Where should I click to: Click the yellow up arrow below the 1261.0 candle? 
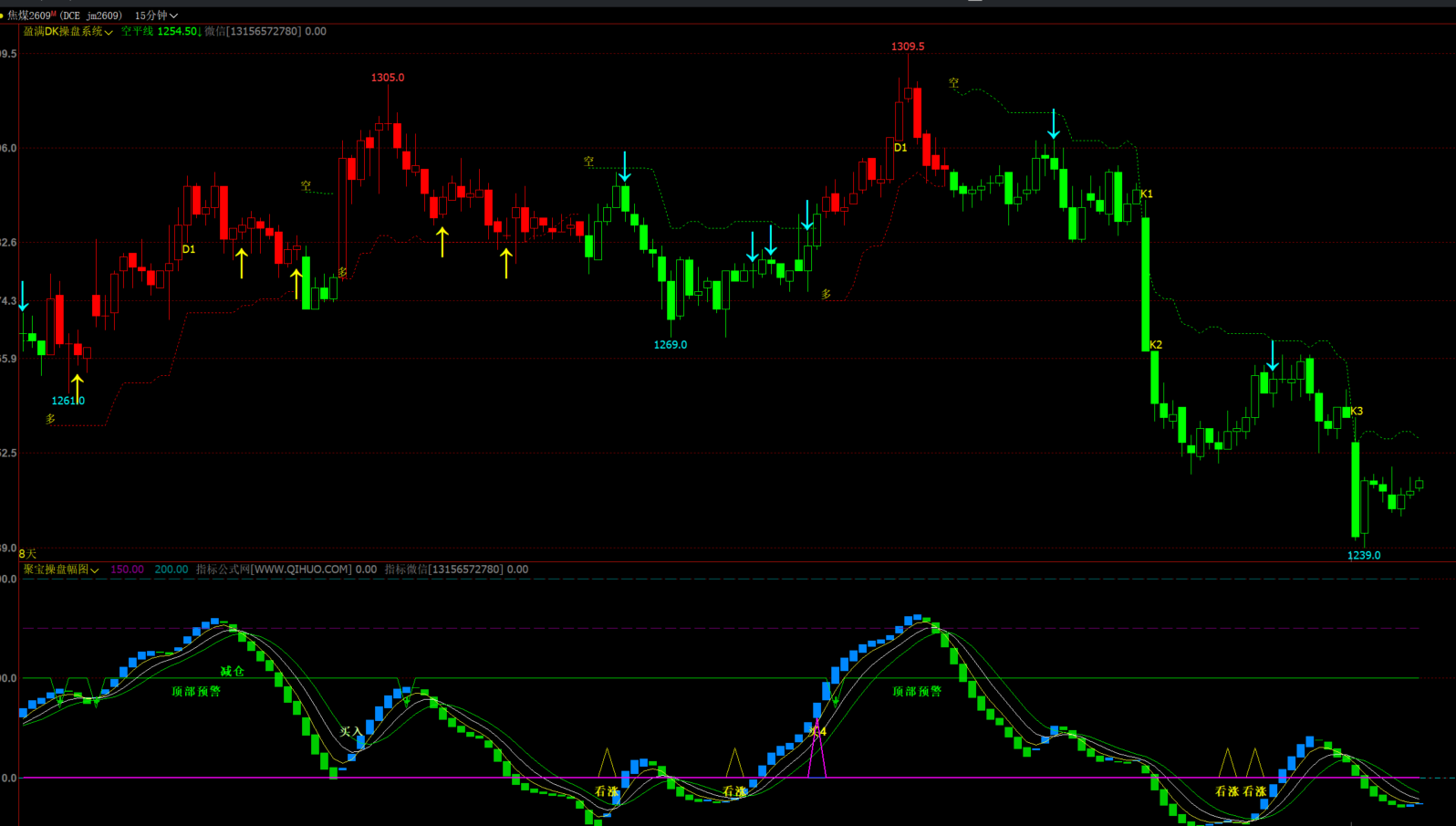click(78, 387)
